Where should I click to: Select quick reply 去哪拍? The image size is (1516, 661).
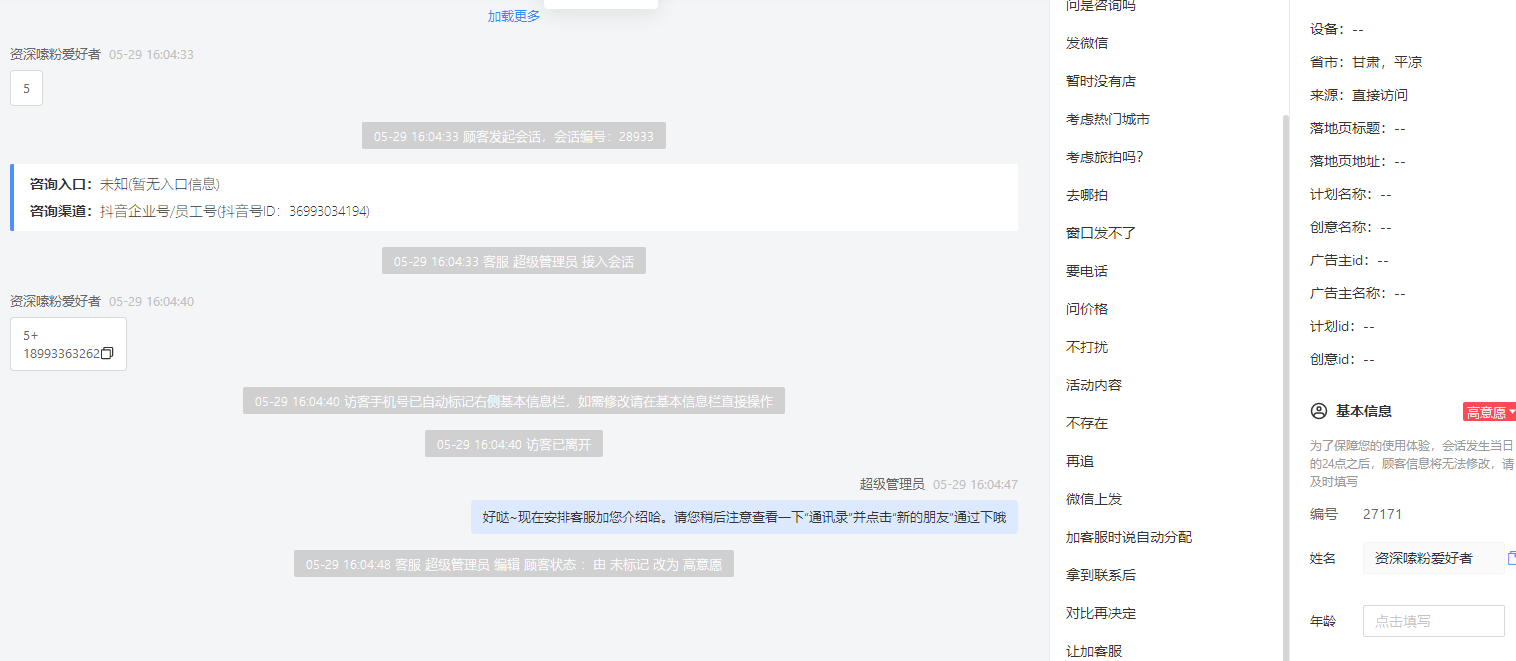[x=1087, y=195]
